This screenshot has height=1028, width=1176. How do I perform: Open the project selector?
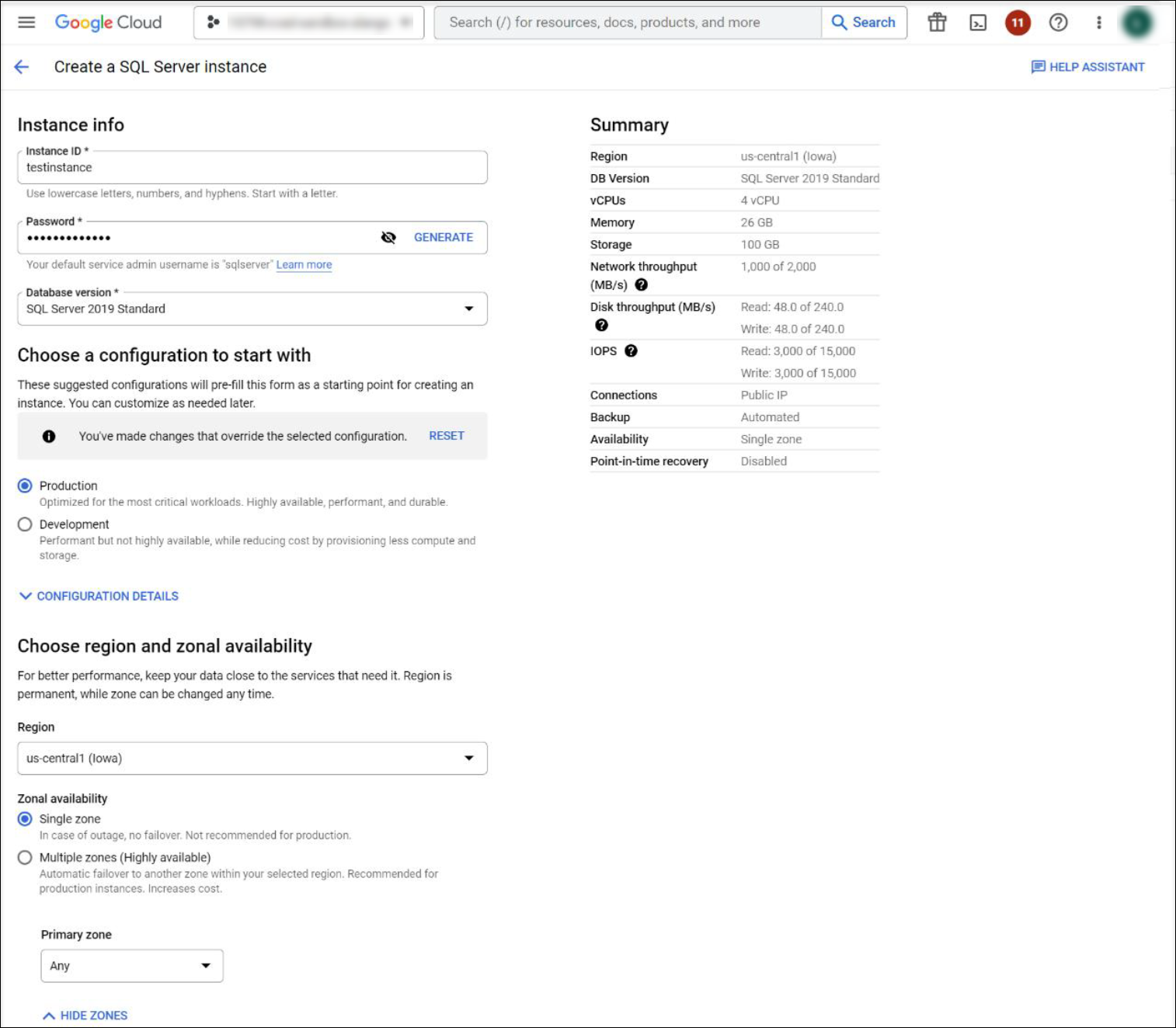click(307, 22)
